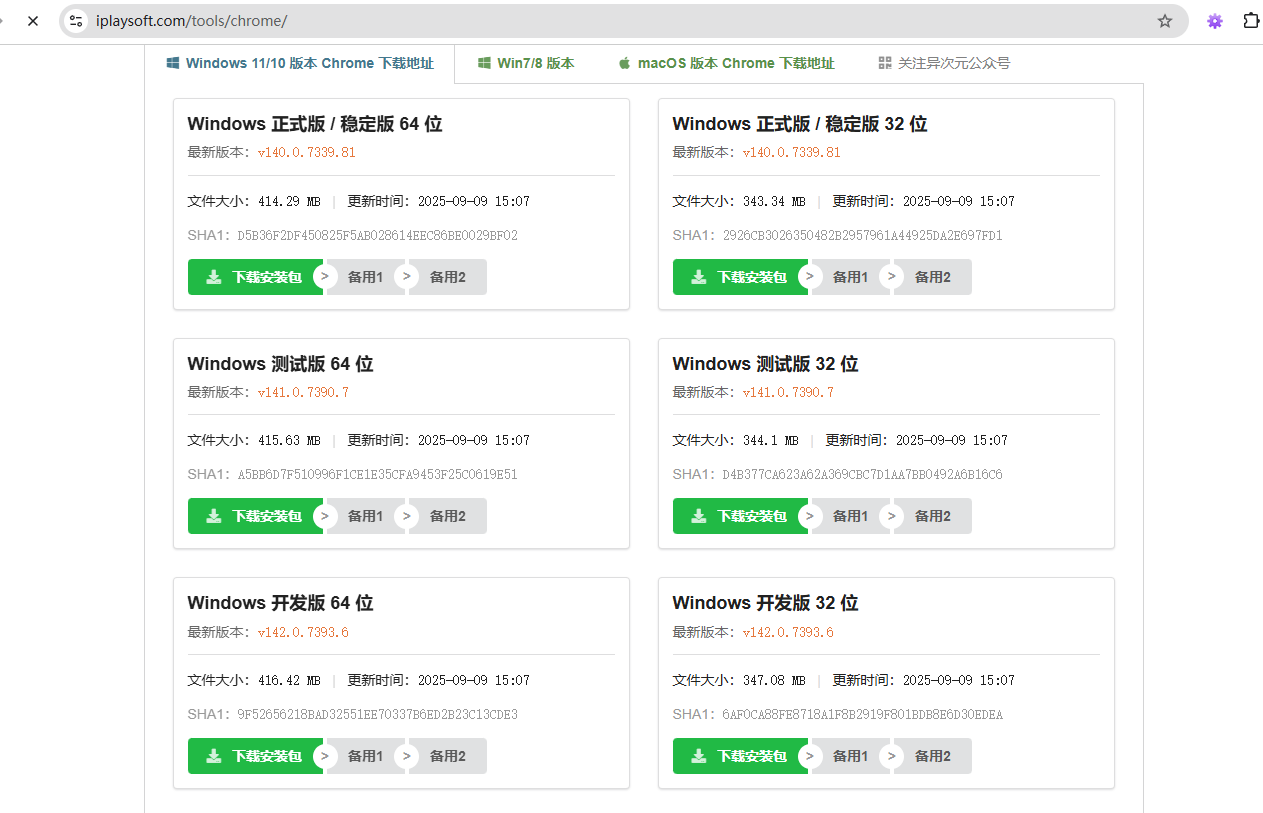
Task: Click SHA1 hash 2926CB3026350482B2957961A44925DA2E697FD1
Action: [x=862, y=236]
